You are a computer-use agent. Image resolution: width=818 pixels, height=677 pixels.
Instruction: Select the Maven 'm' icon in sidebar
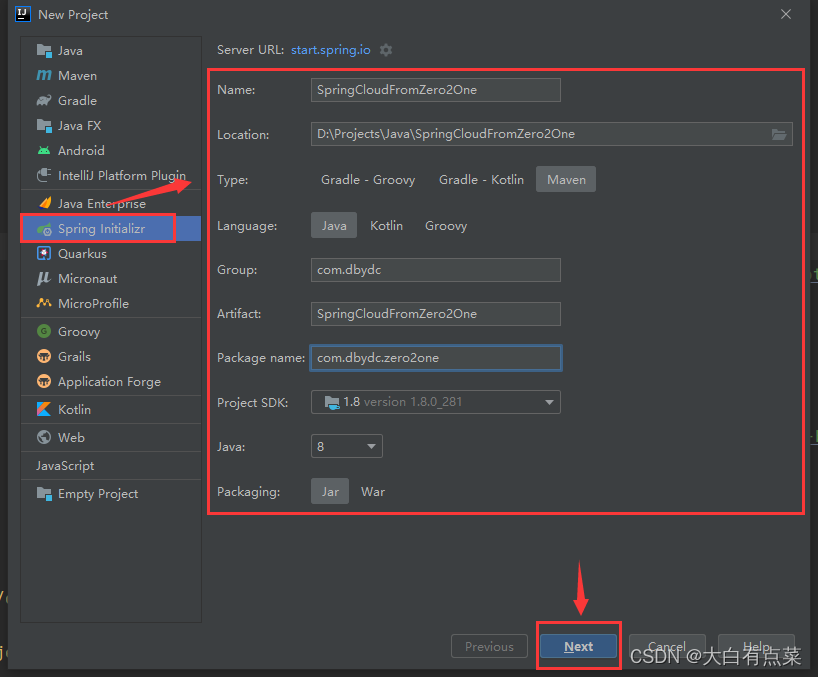pos(44,76)
